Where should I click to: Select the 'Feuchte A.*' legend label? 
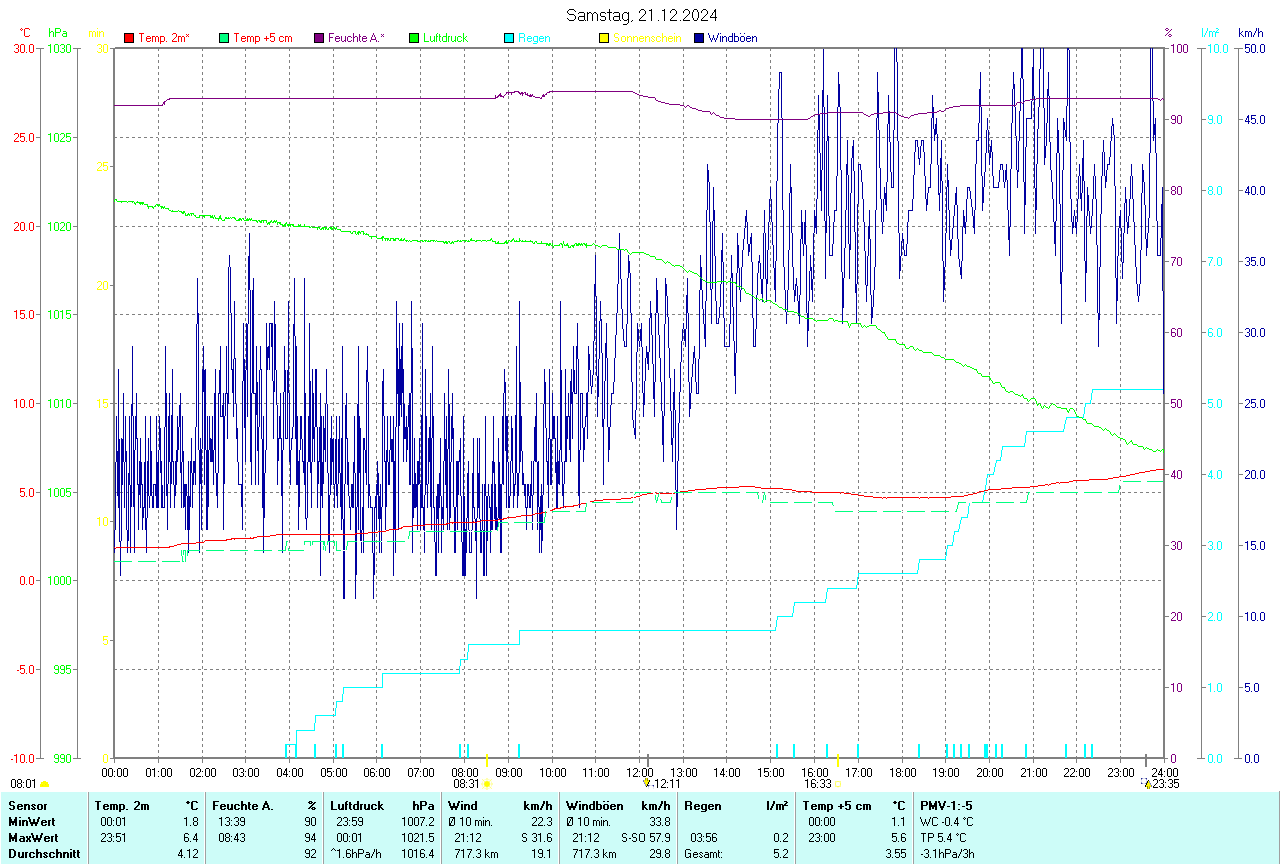click(x=356, y=38)
